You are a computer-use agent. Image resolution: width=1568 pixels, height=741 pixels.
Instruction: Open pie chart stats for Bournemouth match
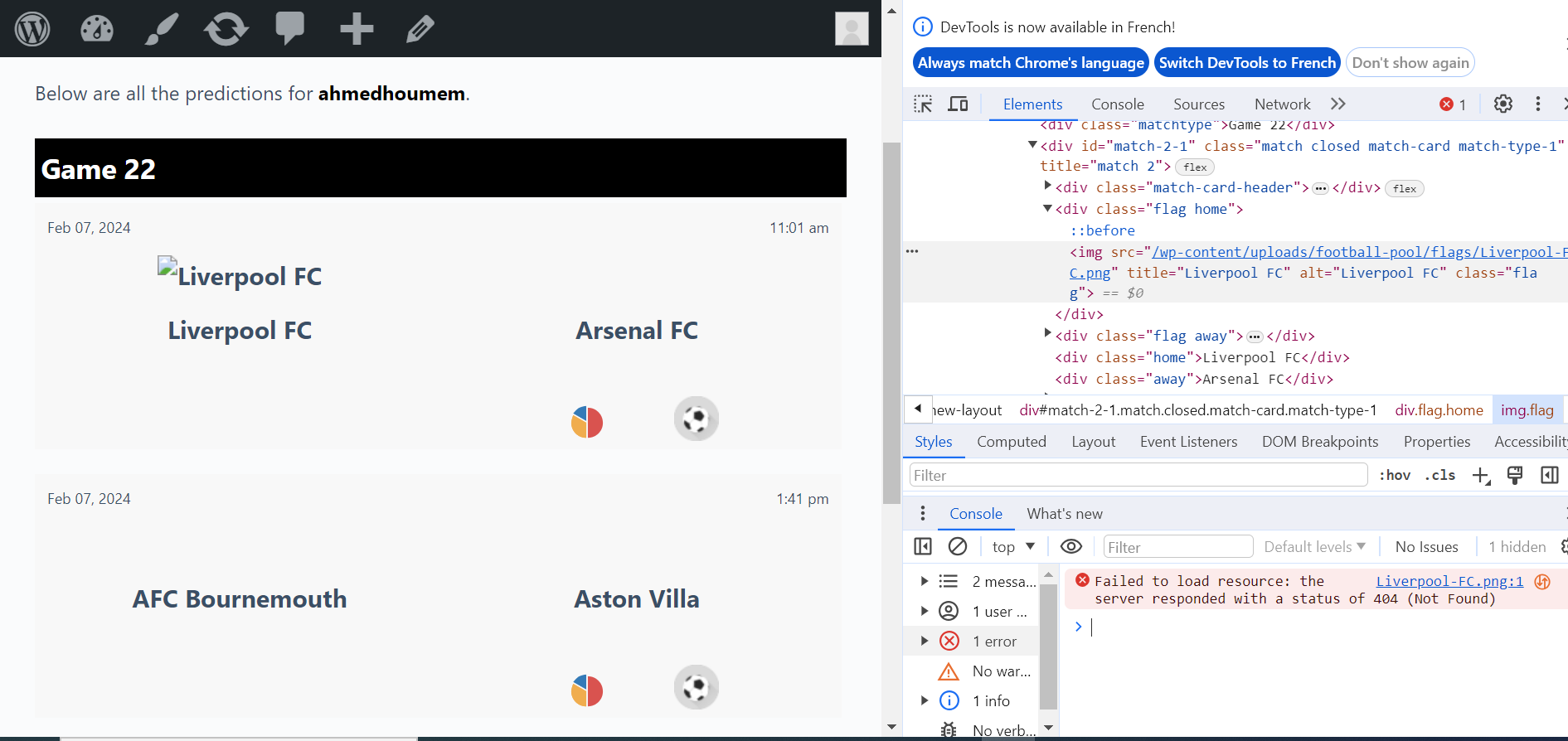587,690
